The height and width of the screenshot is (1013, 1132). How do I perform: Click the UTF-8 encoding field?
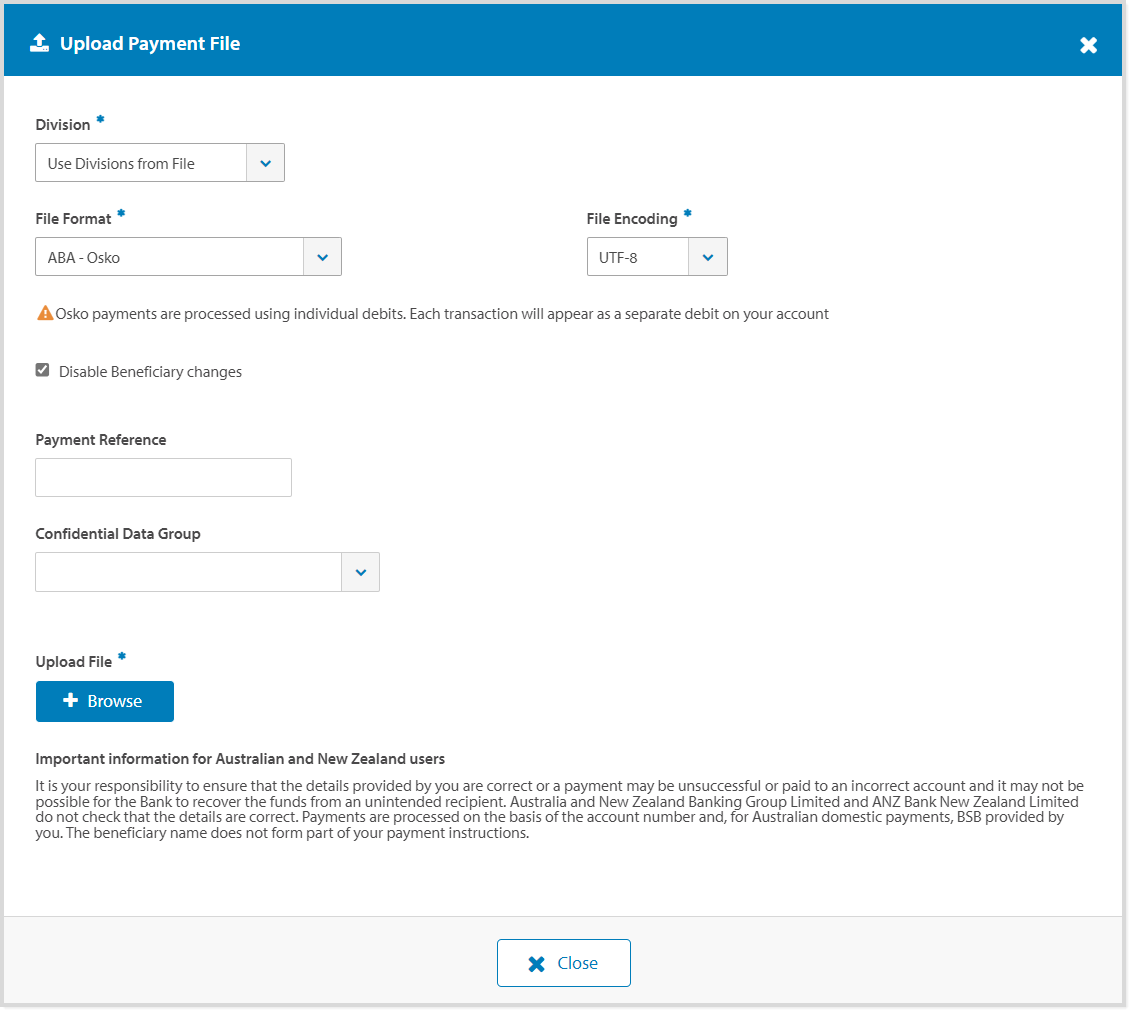tap(637, 257)
